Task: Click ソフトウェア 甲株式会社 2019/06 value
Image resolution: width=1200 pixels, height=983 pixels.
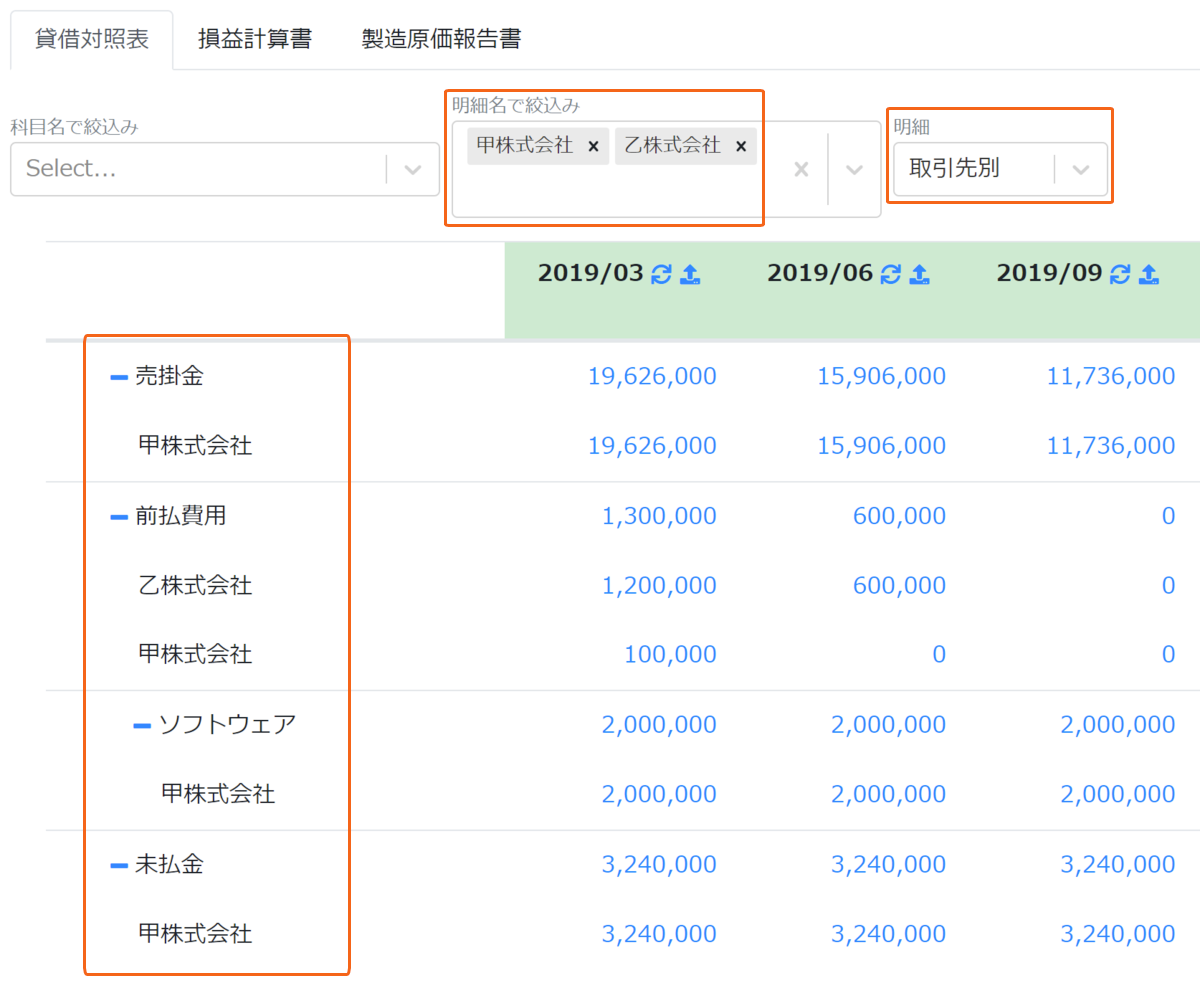Action: pos(889,794)
